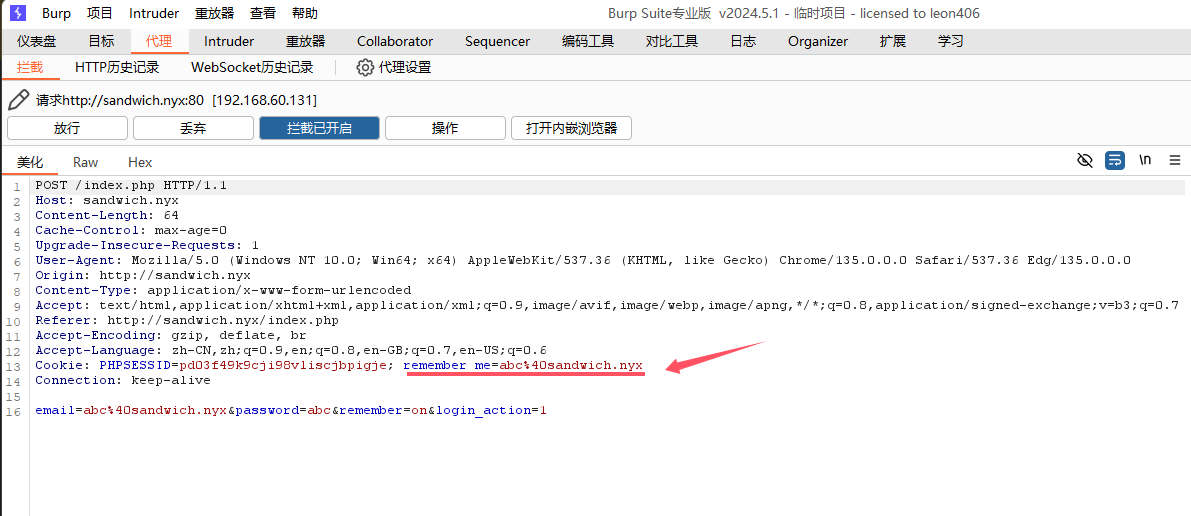The height and width of the screenshot is (516, 1191).
Task: Open the hamburger options menu in the editor
Action: coord(1175,160)
